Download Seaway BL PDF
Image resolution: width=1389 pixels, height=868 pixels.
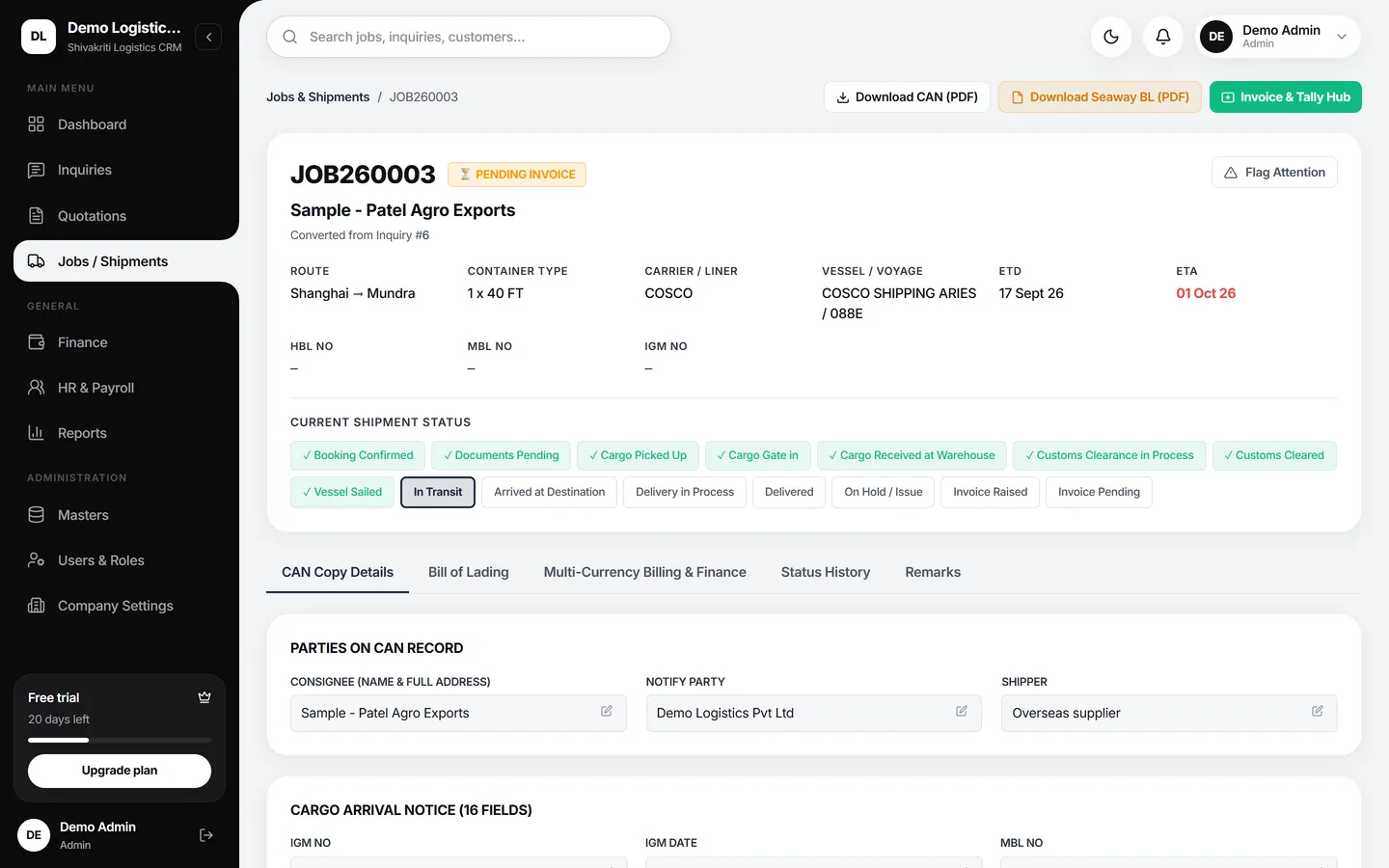[1100, 97]
